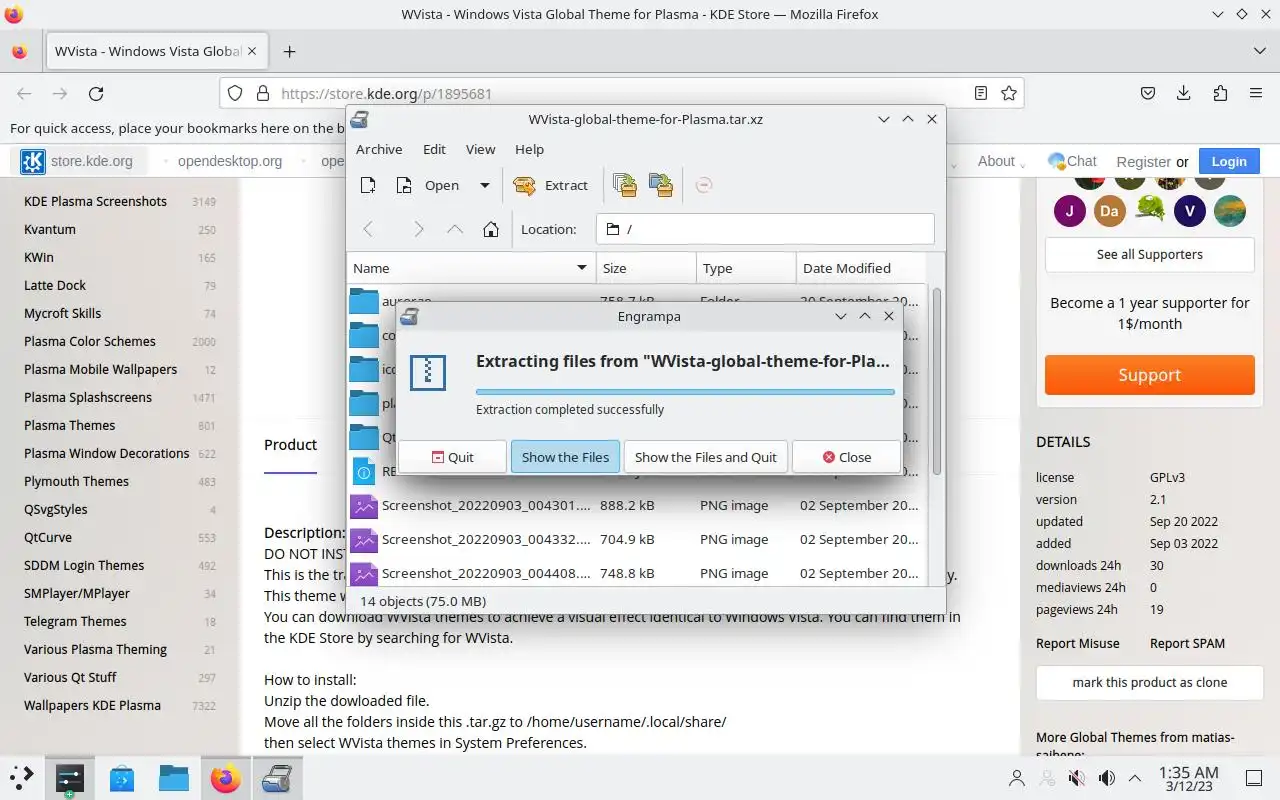Expand hidden system tray icons arrow

[x=1135, y=777]
